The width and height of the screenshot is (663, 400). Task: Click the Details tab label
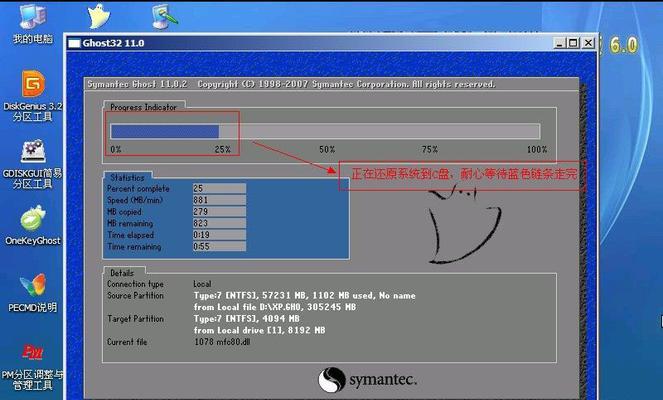coord(122,273)
